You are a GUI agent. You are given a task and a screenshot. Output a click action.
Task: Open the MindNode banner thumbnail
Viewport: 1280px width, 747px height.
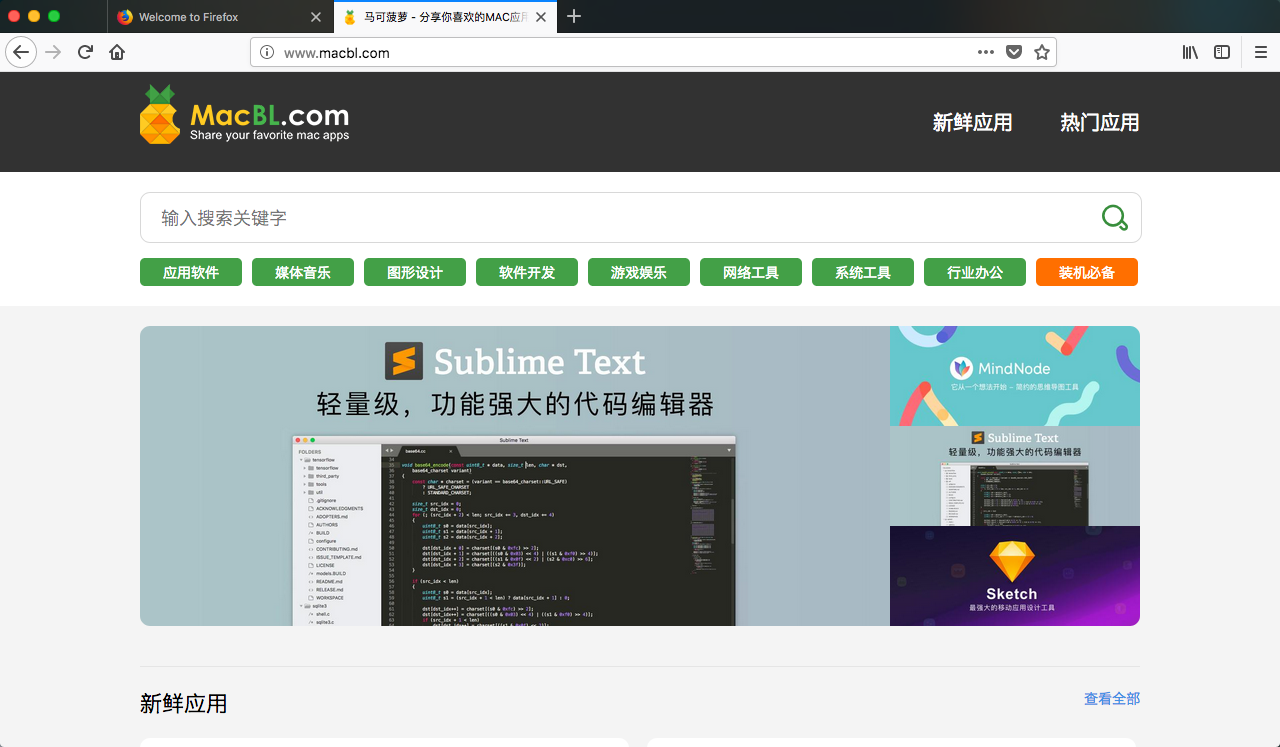click(1015, 376)
